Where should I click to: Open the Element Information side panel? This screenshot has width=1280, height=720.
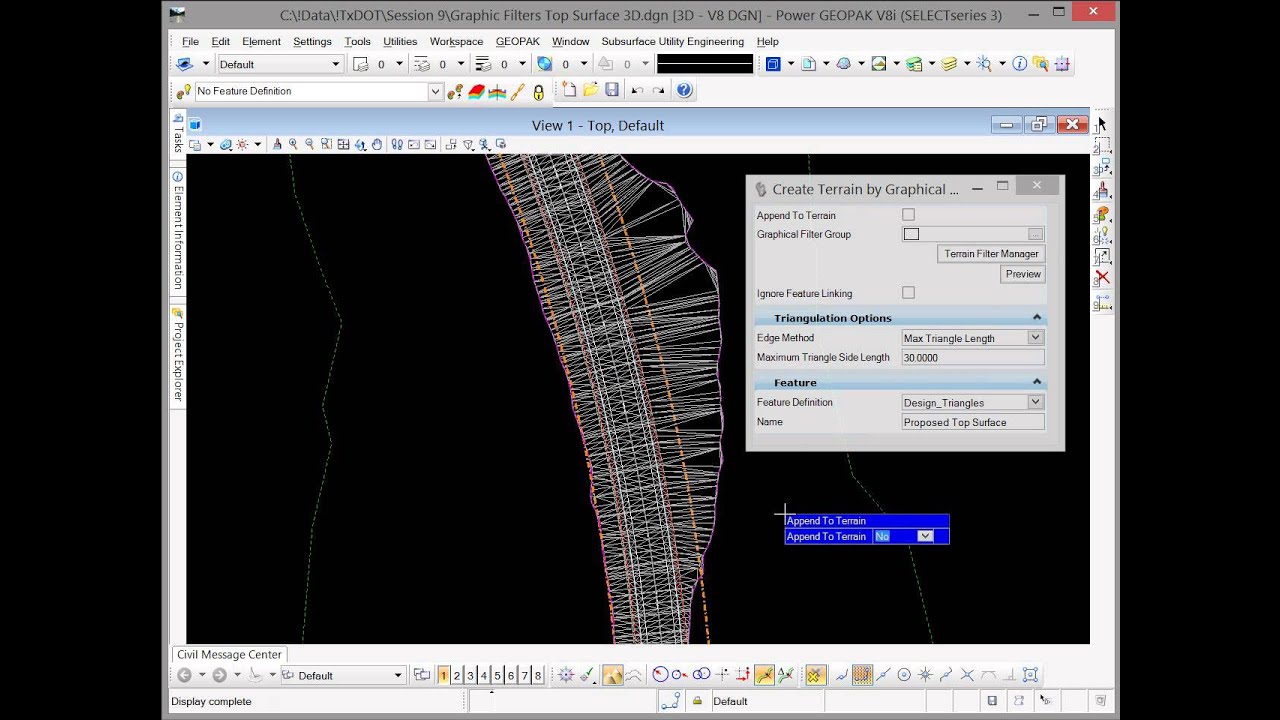click(x=178, y=231)
